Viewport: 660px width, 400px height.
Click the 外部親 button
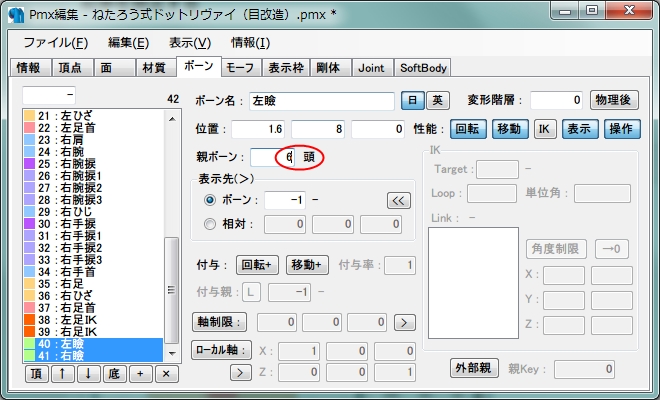click(474, 368)
